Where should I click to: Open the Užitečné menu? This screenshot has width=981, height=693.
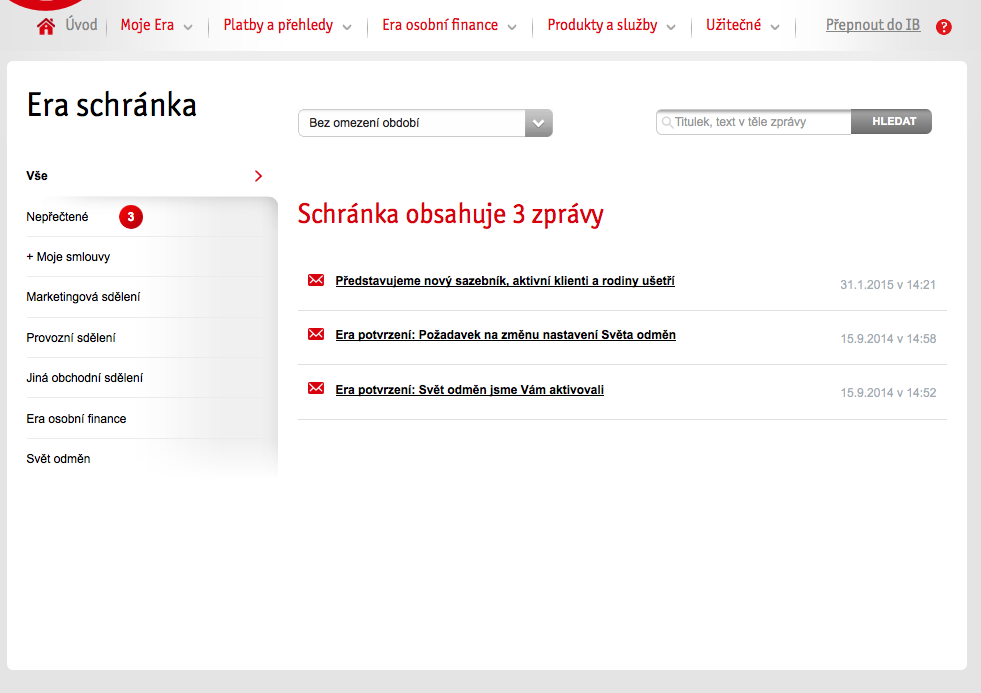(x=734, y=25)
